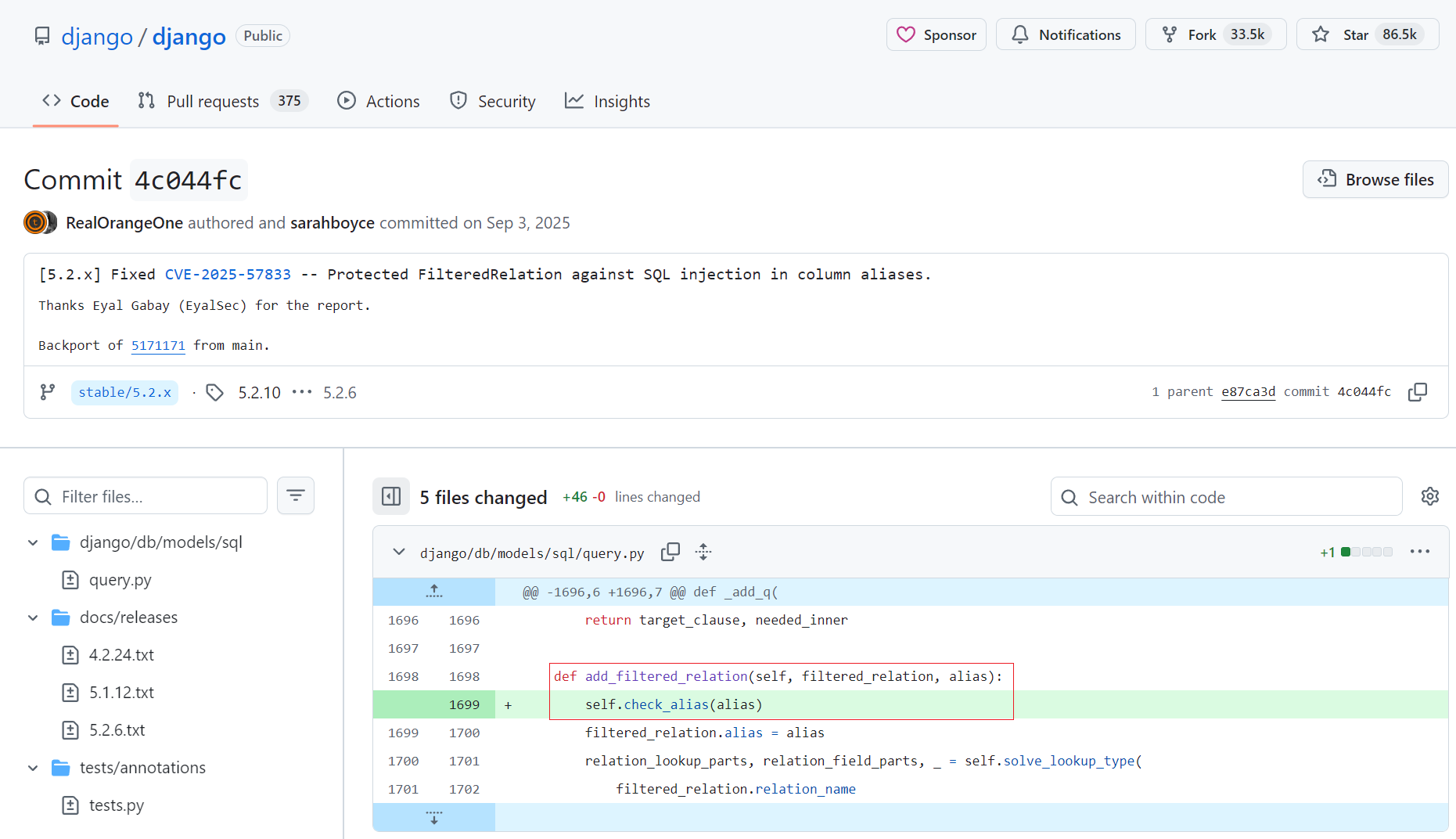
Task: Select 5.2.6.txt in file tree
Action: [x=117, y=730]
